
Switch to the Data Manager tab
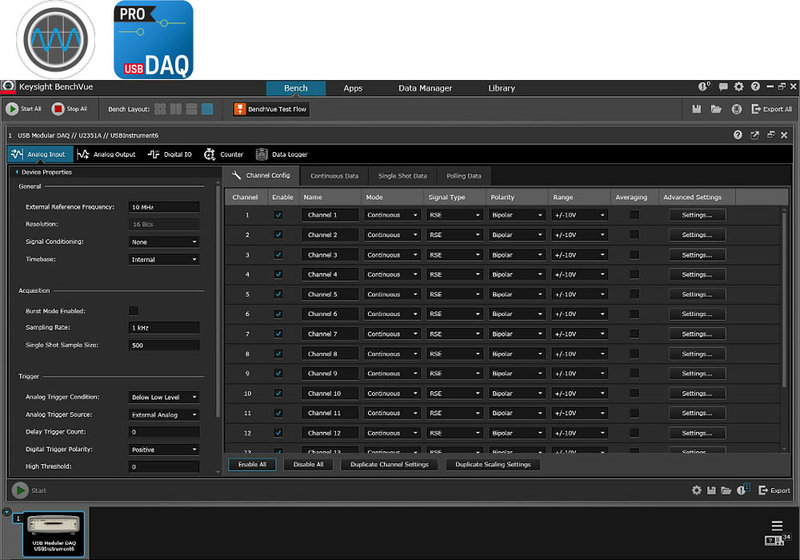425,88
